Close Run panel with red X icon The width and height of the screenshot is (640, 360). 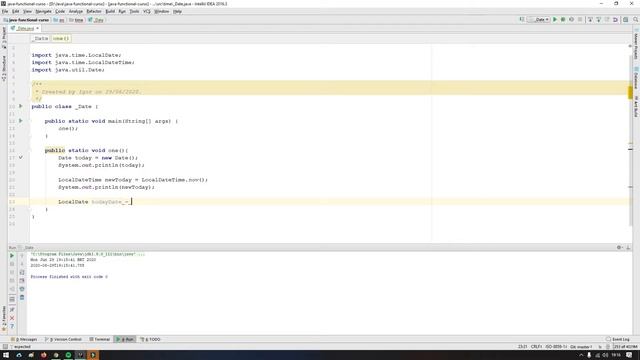tap(12, 318)
